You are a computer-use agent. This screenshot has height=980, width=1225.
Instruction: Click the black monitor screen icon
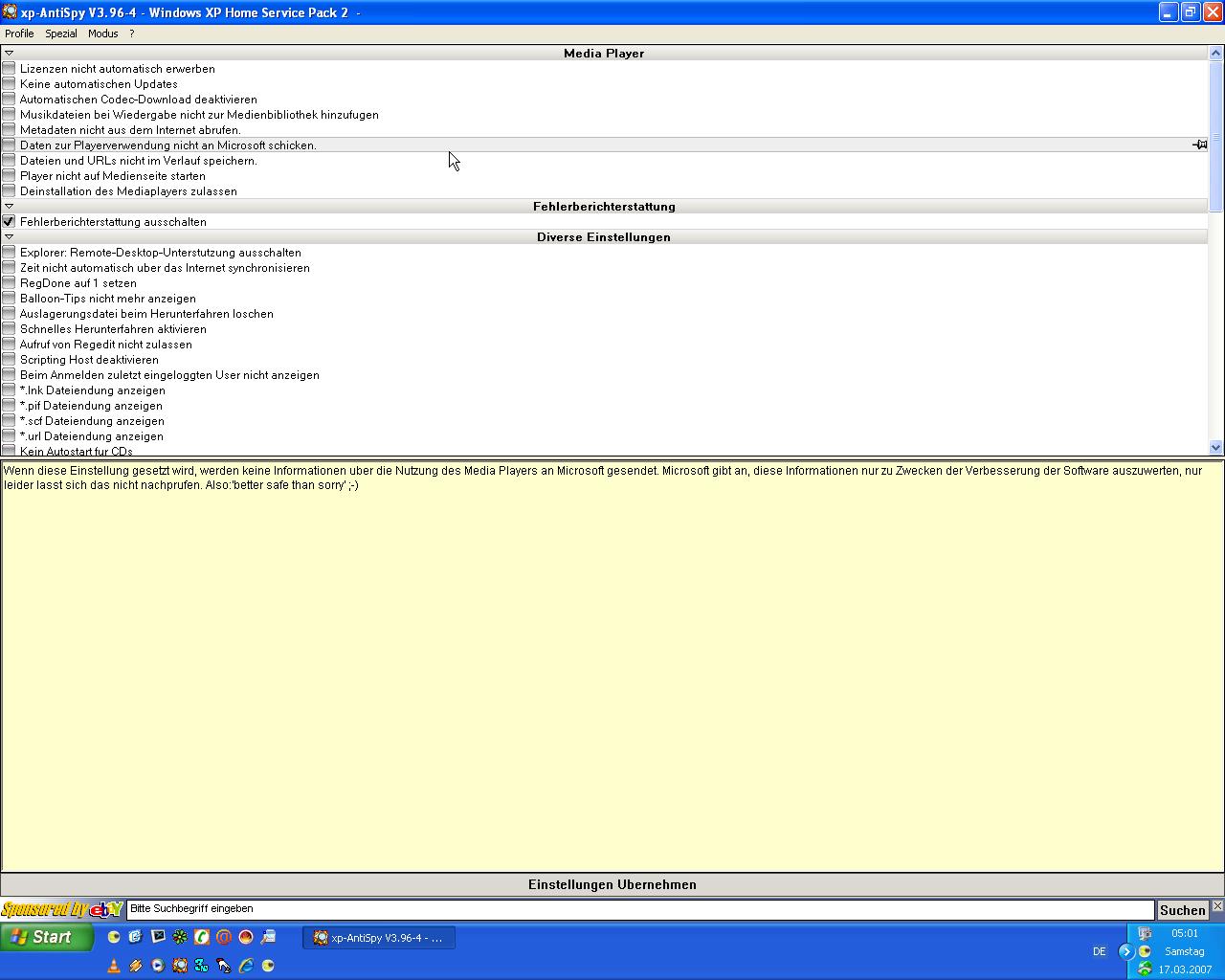tap(158, 937)
